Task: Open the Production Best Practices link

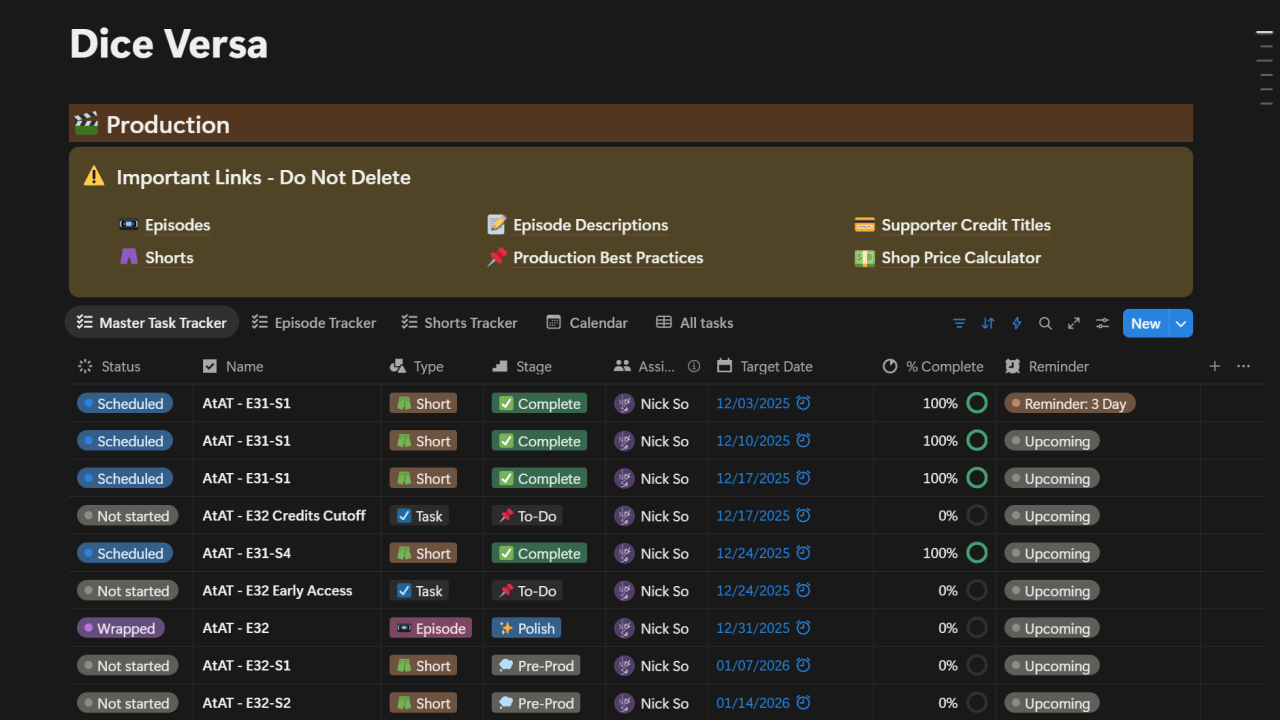Action: 608,258
